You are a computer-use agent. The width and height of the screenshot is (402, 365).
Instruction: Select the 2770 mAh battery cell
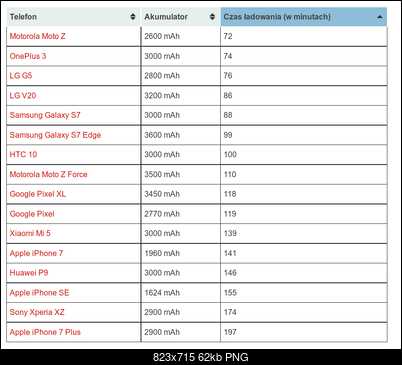(181, 214)
